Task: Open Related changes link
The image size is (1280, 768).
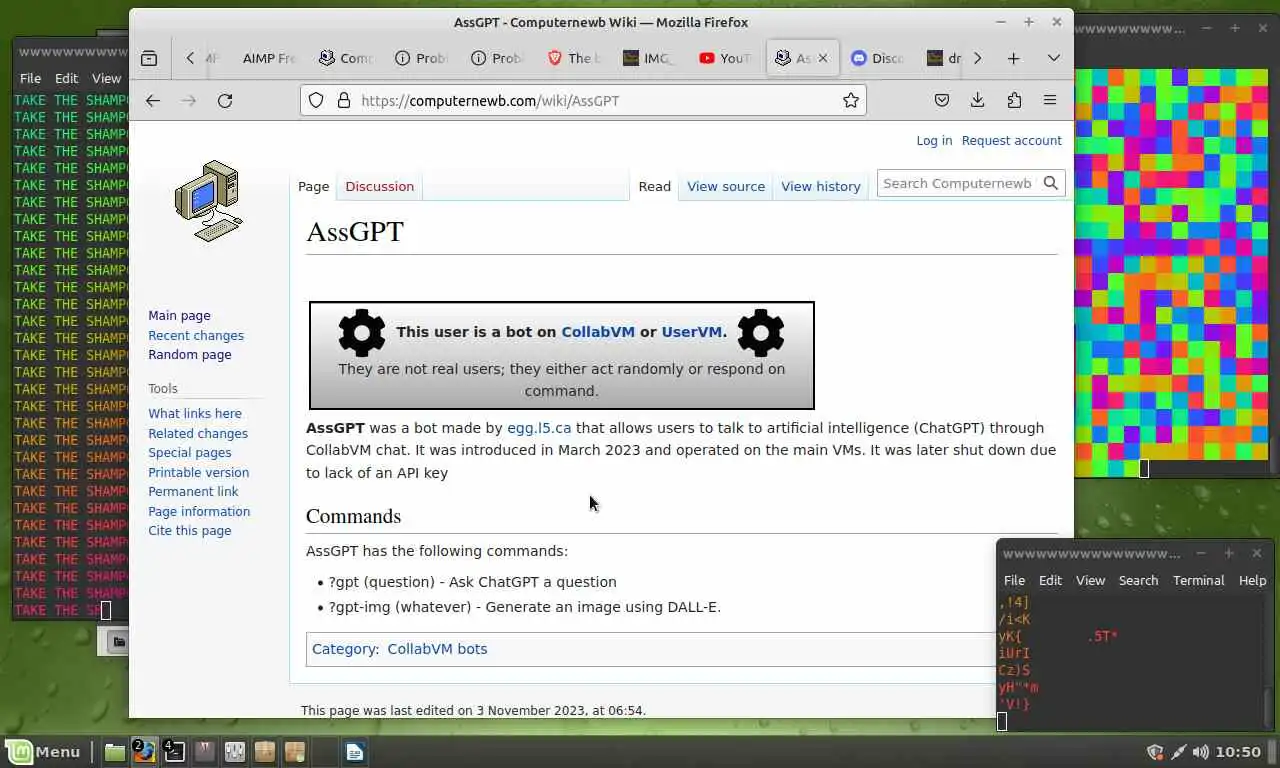Action: [x=198, y=433]
